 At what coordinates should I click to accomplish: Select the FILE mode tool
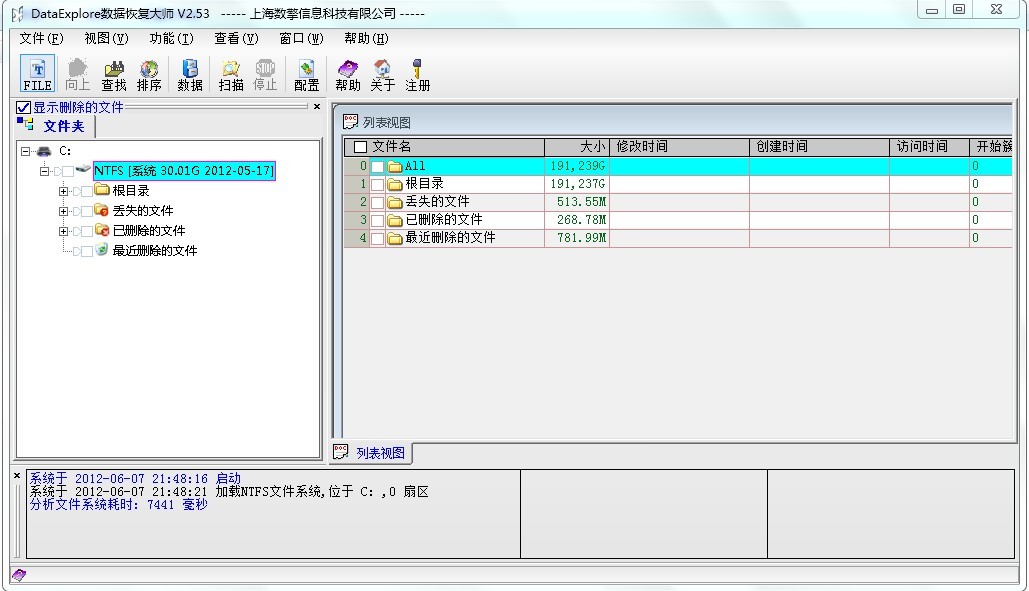36,72
